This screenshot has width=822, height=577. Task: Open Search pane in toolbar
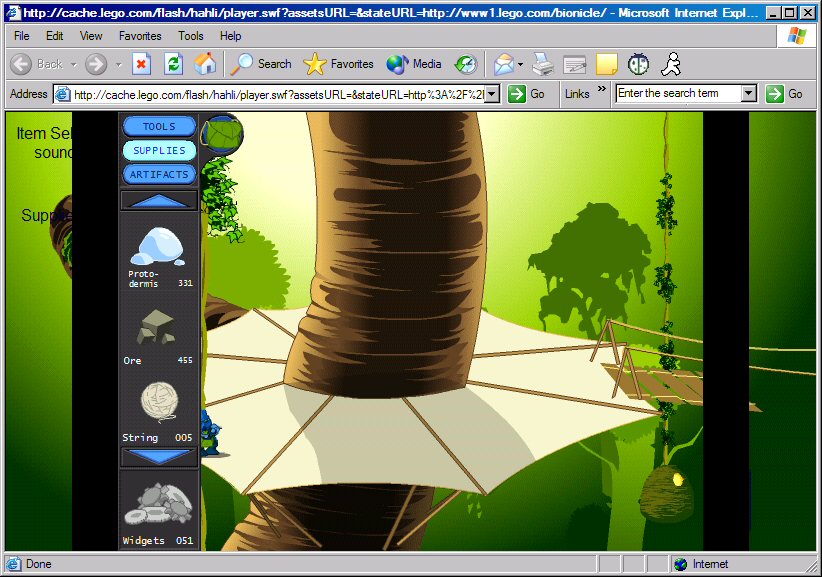pyautogui.click(x=261, y=64)
